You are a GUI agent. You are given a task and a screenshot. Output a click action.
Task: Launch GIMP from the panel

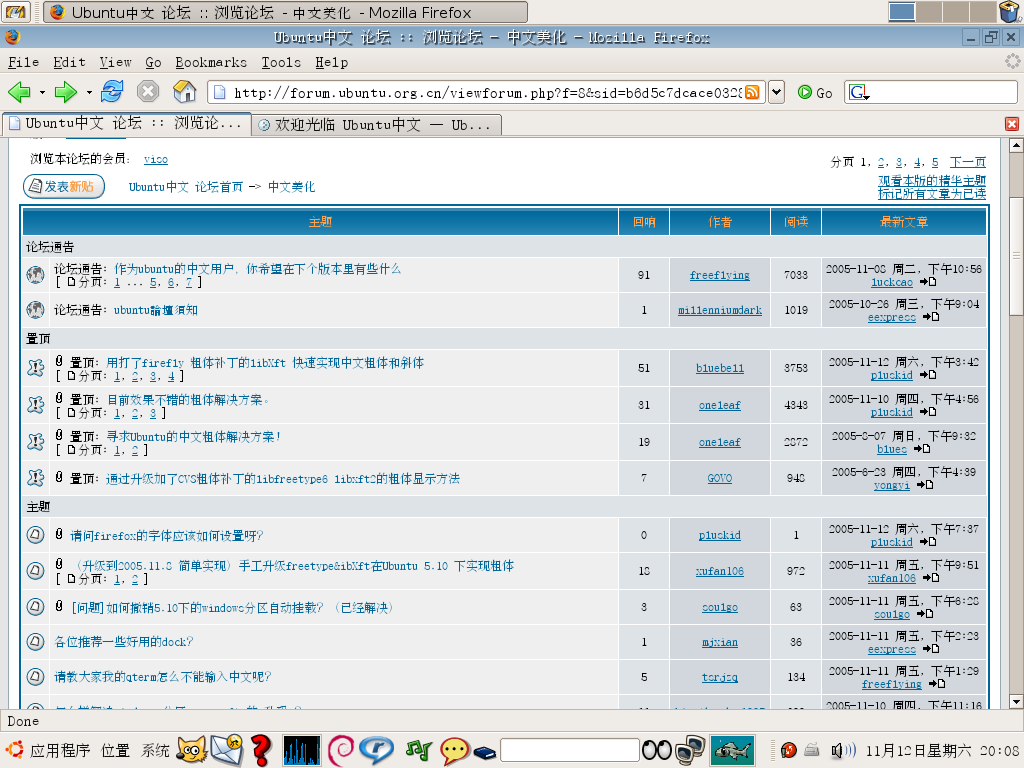tap(191, 750)
